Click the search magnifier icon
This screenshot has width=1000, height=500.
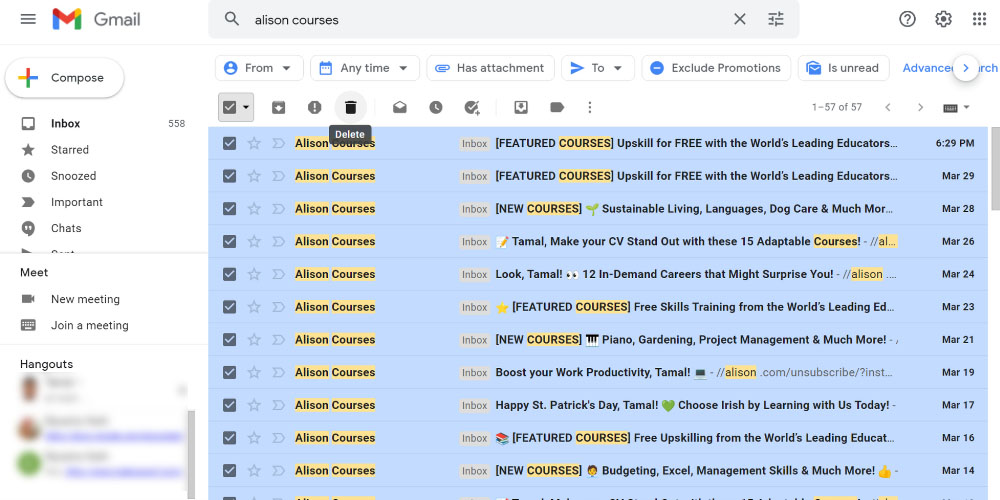click(232, 19)
